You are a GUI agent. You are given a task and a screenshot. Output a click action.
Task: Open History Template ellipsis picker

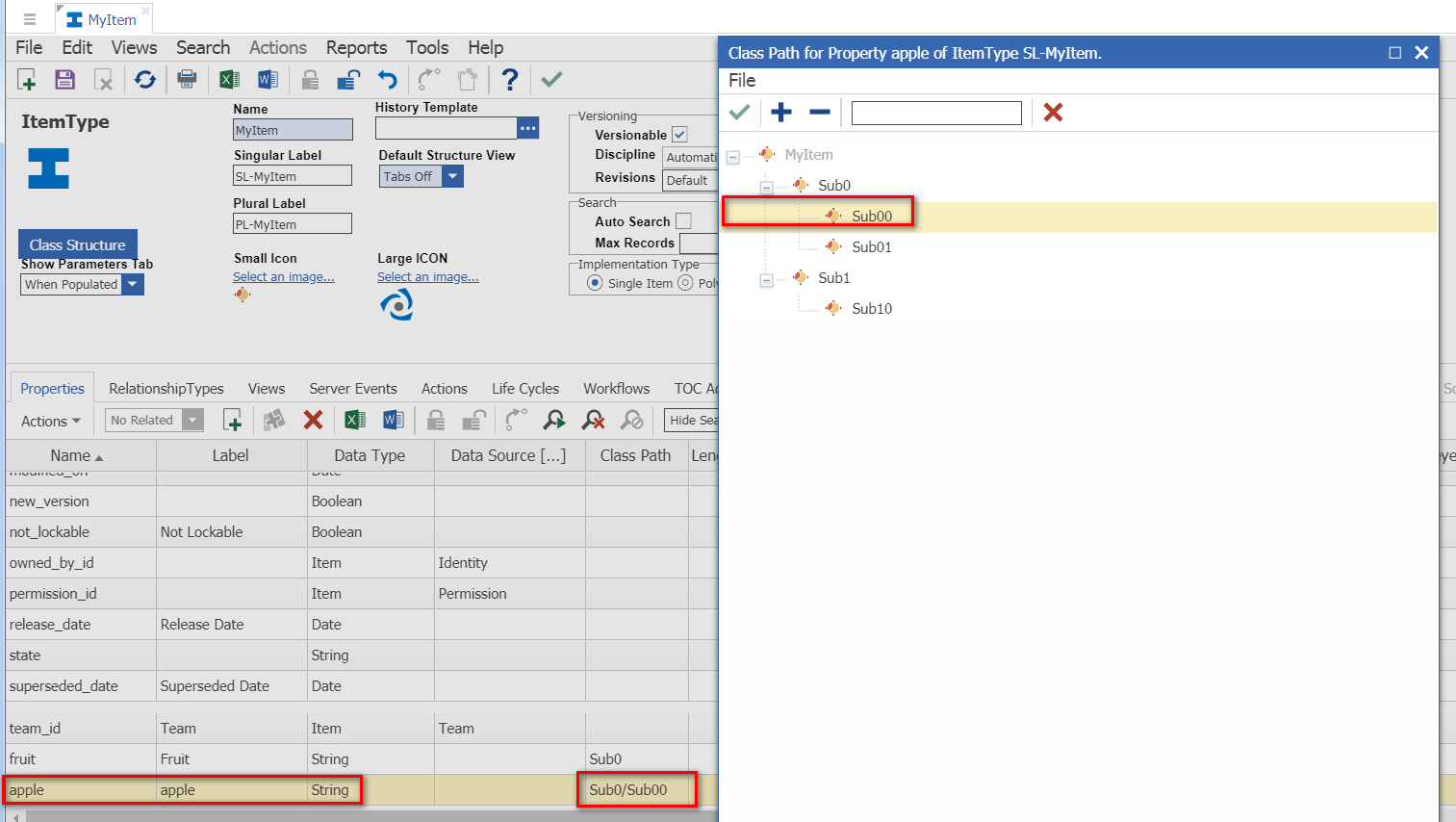528,128
